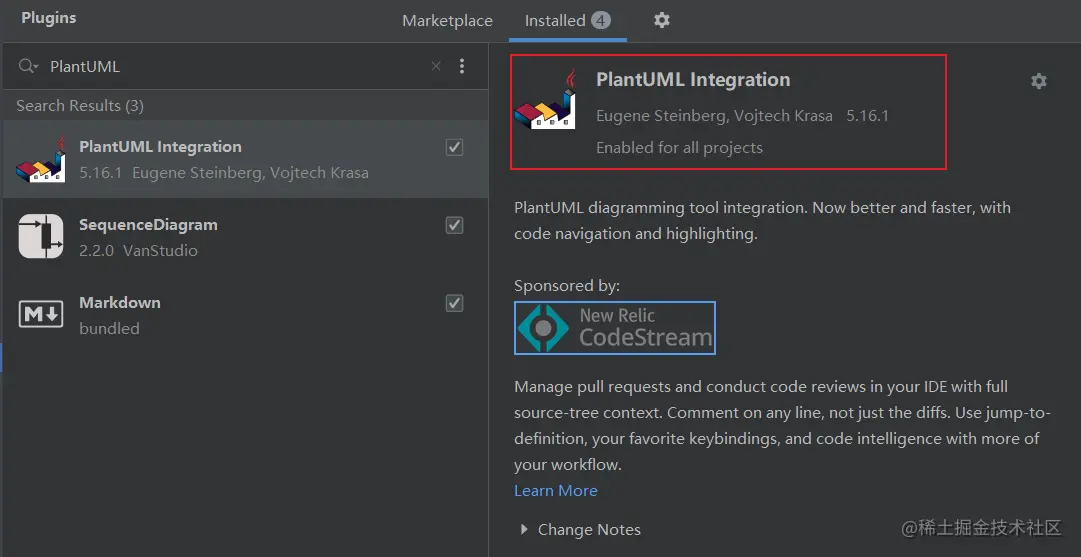The width and height of the screenshot is (1081, 557).
Task: Click the SequenceDiagram plugin icon
Action: click(41, 236)
